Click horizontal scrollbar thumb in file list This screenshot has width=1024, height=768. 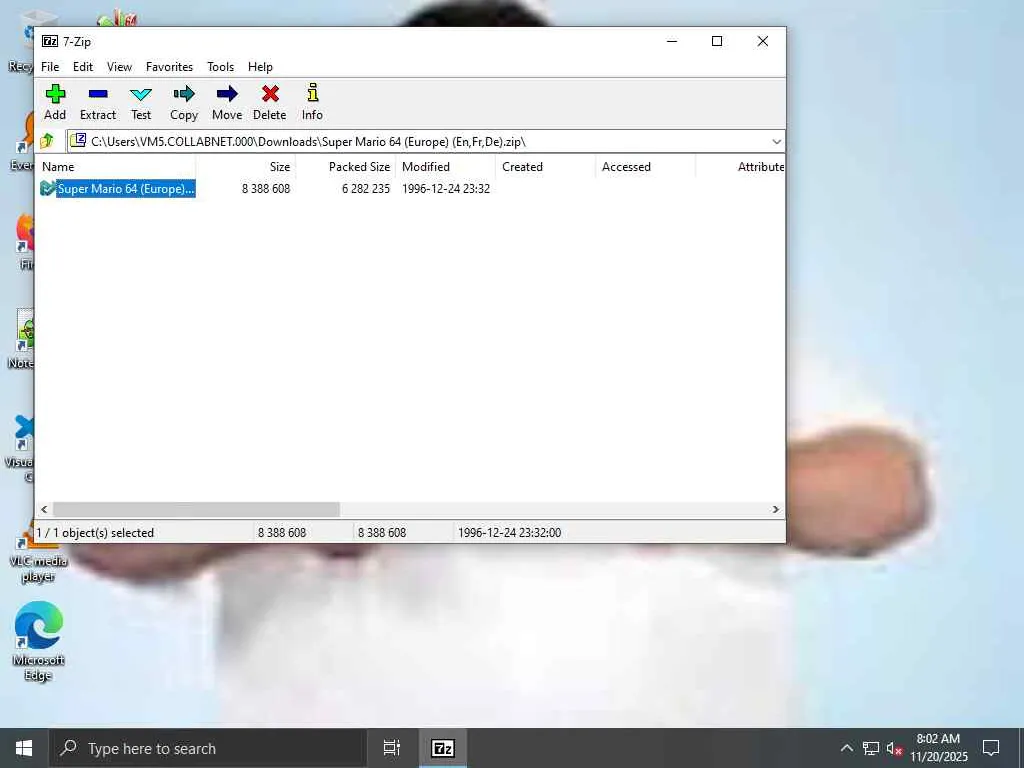[x=196, y=509]
